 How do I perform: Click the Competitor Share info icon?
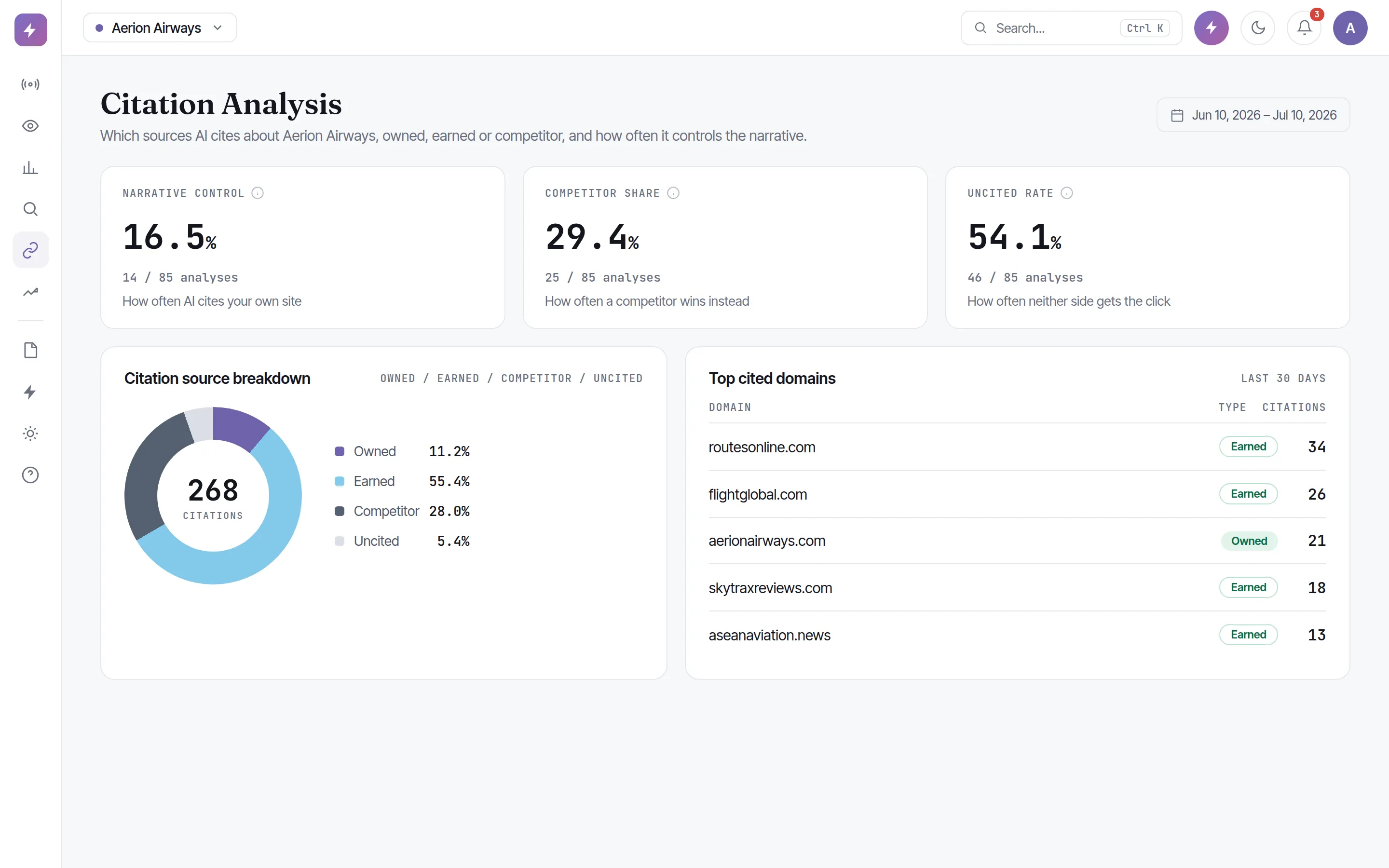pyautogui.click(x=673, y=193)
